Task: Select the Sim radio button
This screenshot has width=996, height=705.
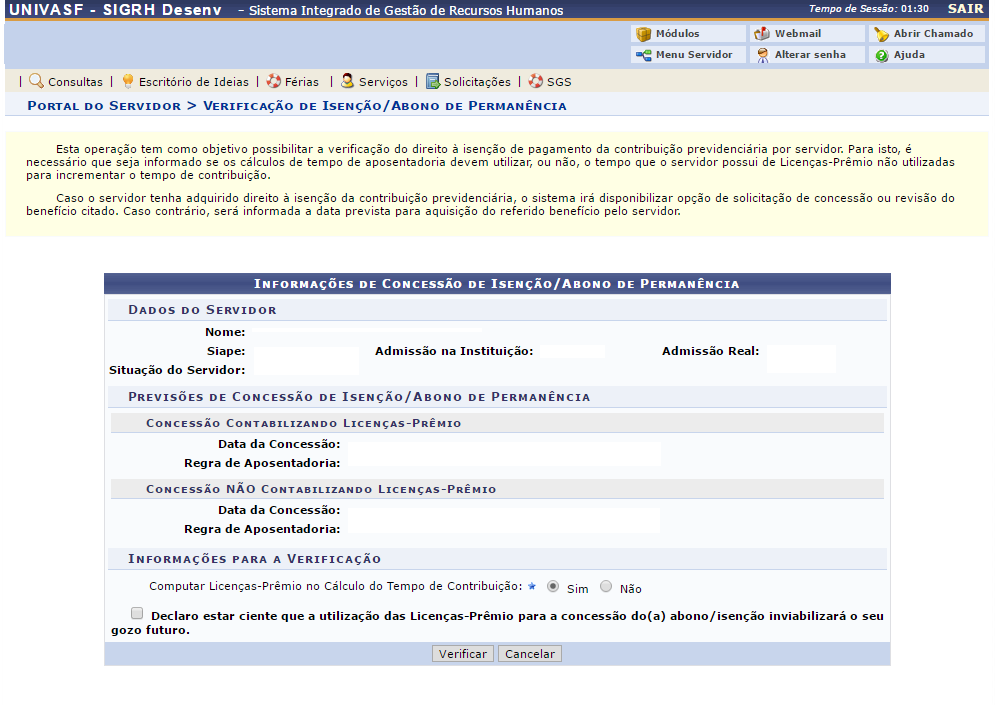Action: click(553, 587)
